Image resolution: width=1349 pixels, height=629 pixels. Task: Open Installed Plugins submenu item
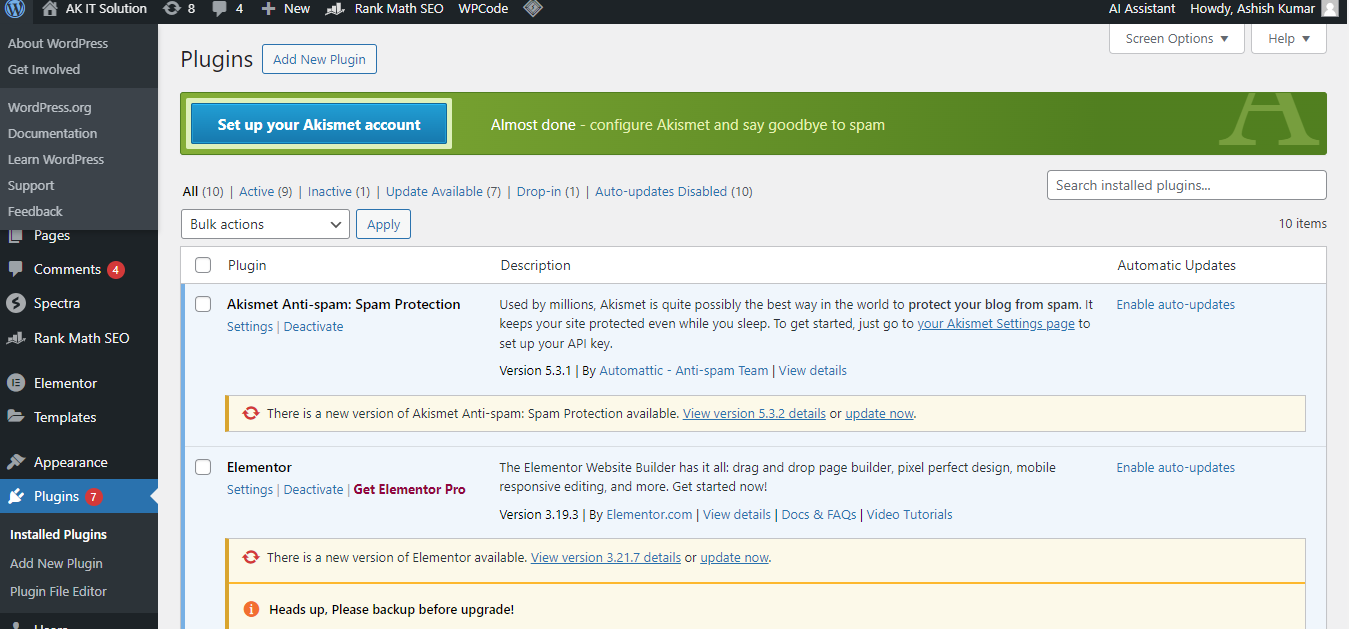58,534
